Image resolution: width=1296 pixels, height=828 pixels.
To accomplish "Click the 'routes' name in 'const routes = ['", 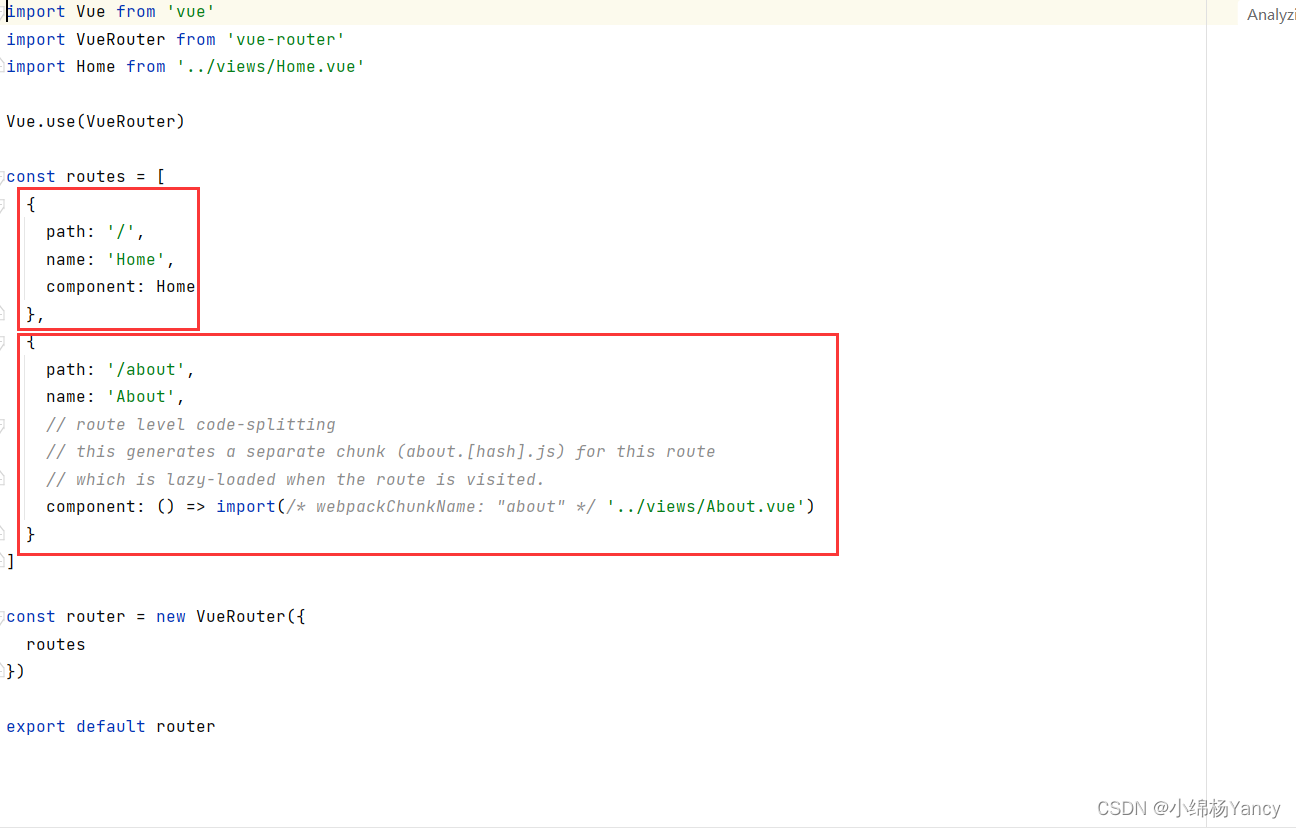I will (x=96, y=177).
